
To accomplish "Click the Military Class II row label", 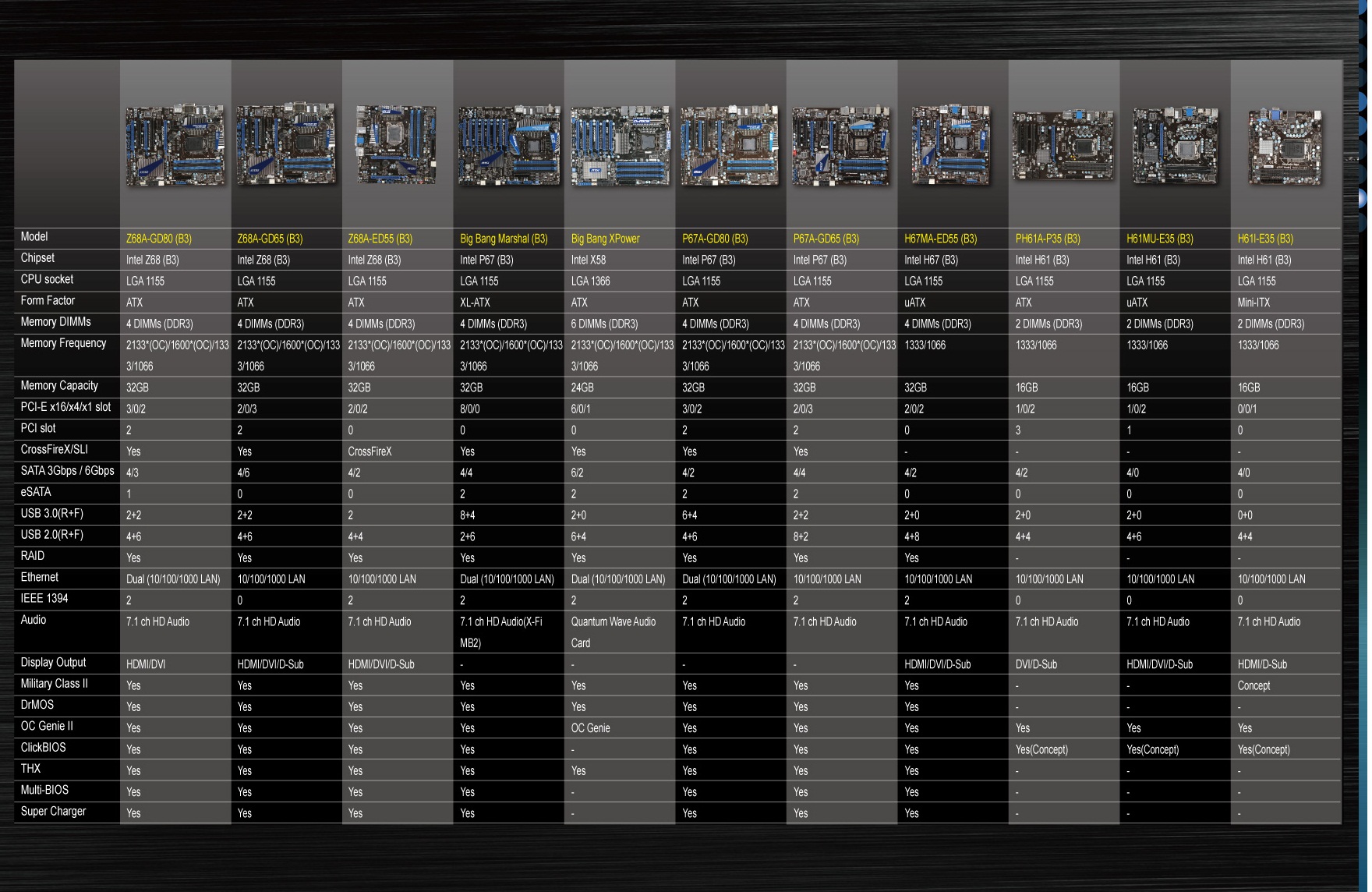I will (x=54, y=684).
